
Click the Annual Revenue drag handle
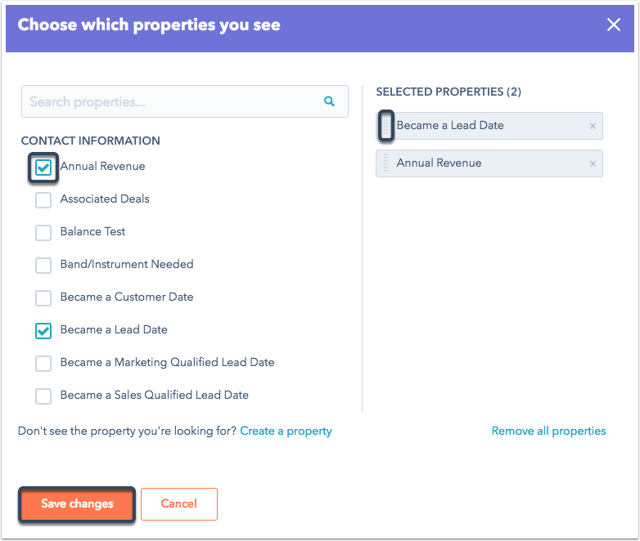tap(386, 163)
